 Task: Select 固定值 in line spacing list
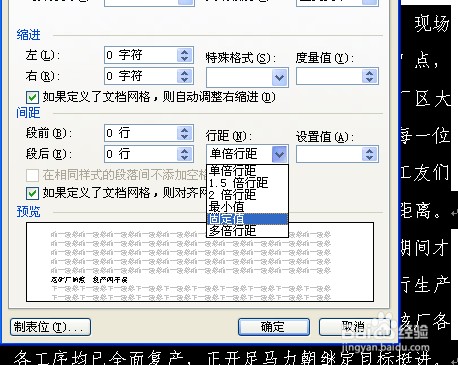[247, 219]
